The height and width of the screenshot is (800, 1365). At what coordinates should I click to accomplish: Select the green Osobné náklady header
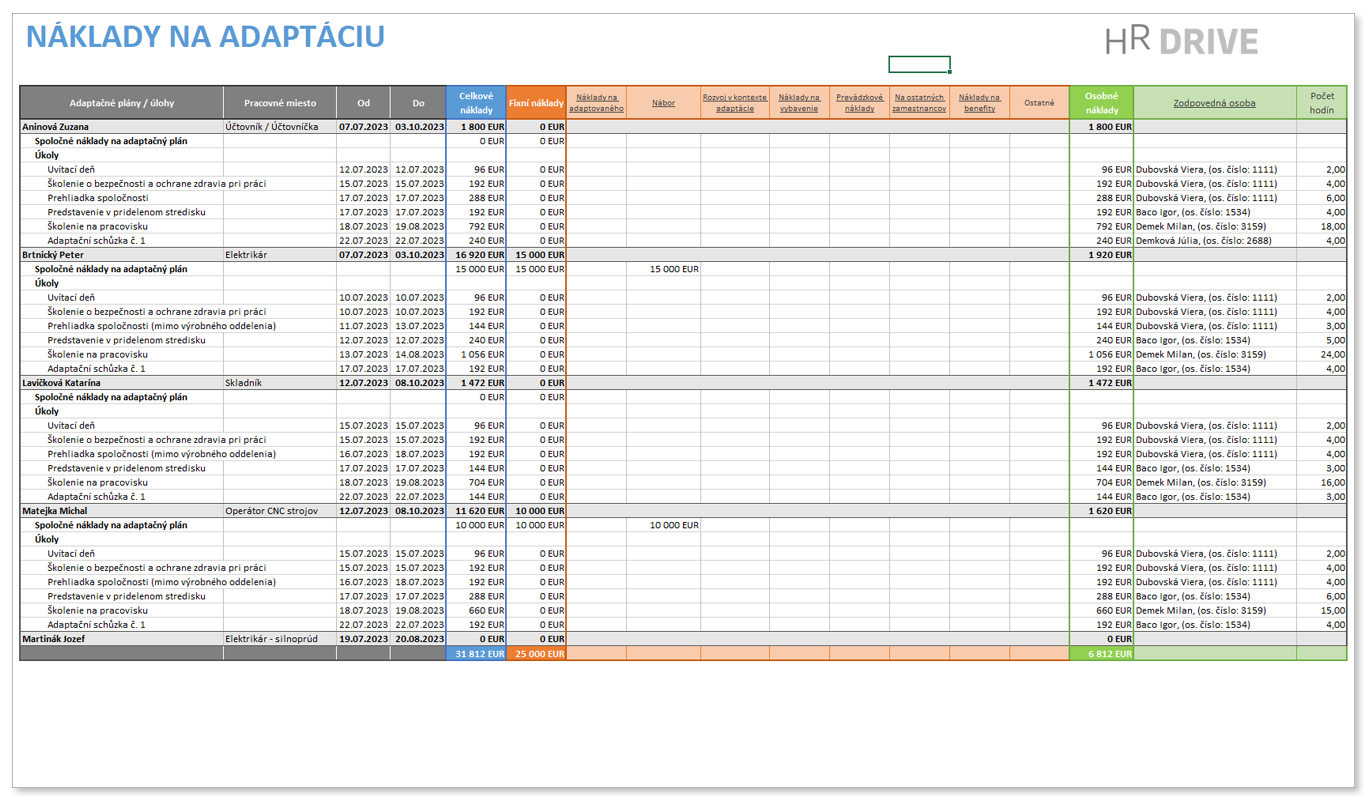[x=1101, y=102]
